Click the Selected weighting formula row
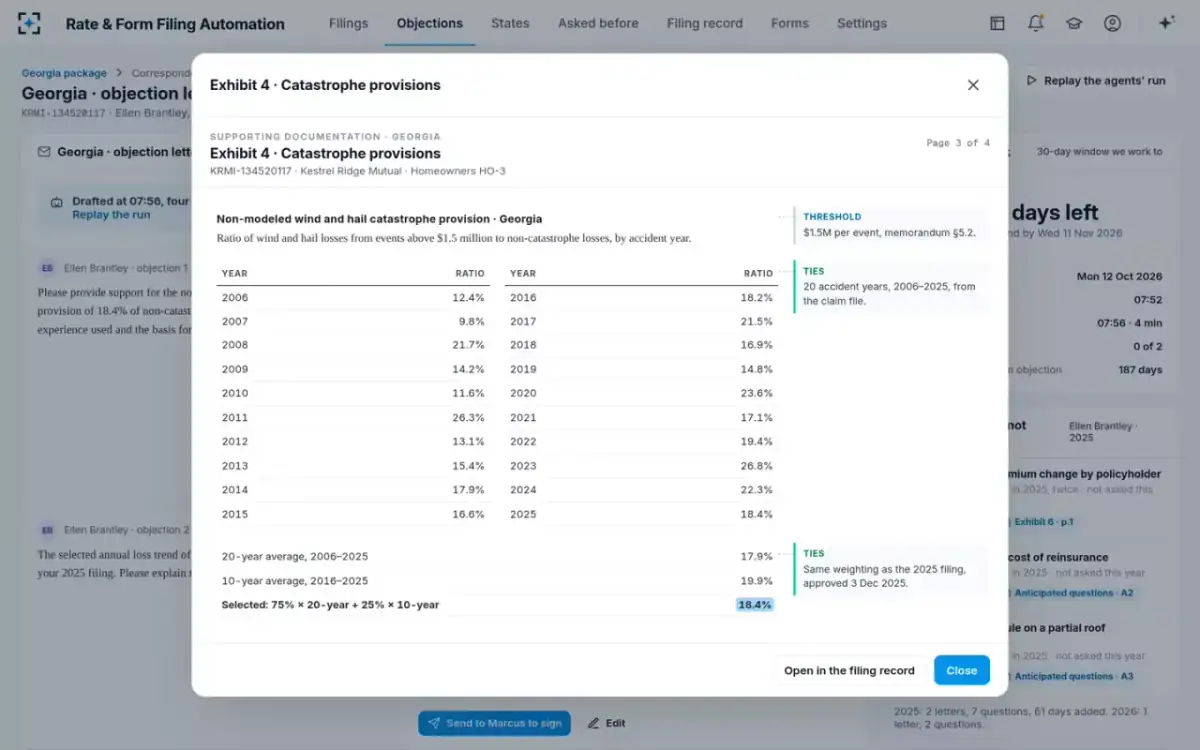The width and height of the screenshot is (1200, 750). coord(497,605)
